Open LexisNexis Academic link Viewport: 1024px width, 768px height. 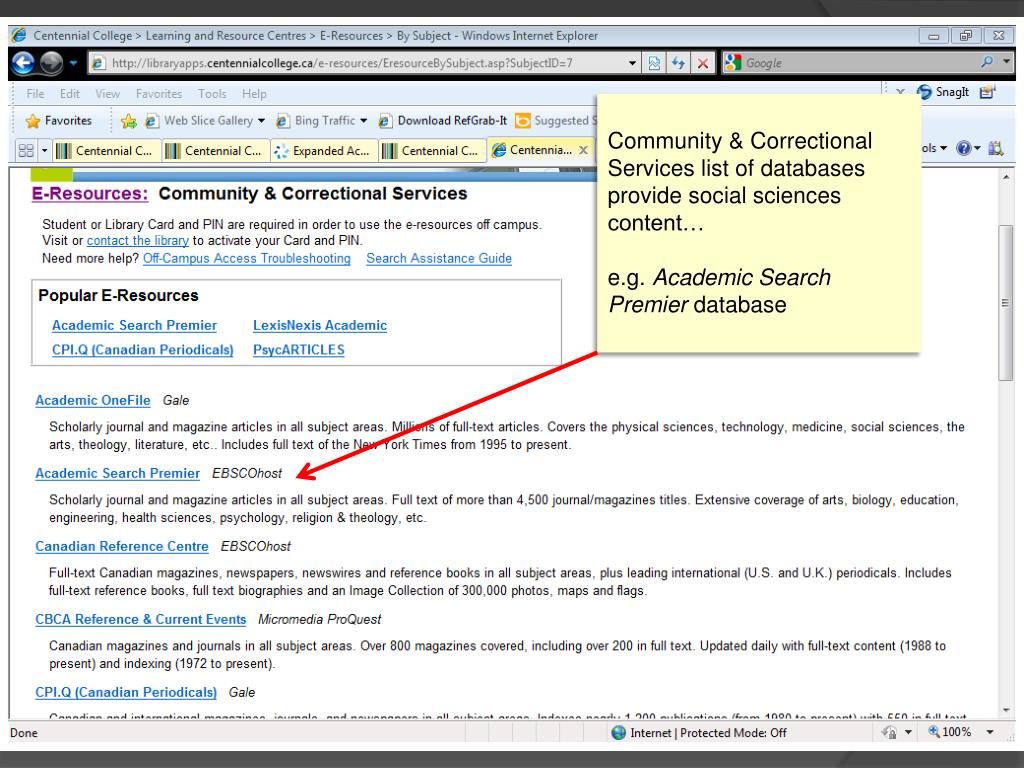pos(320,325)
